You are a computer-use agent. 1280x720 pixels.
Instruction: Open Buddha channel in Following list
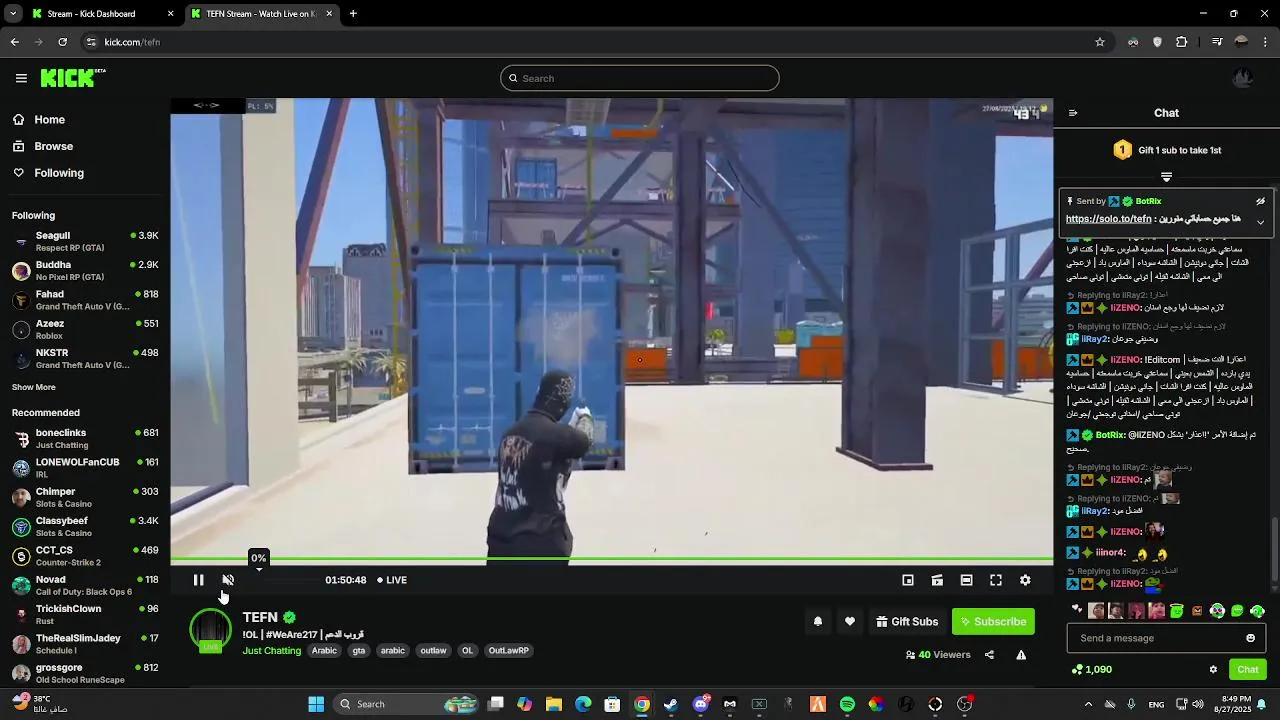pos(85,271)
